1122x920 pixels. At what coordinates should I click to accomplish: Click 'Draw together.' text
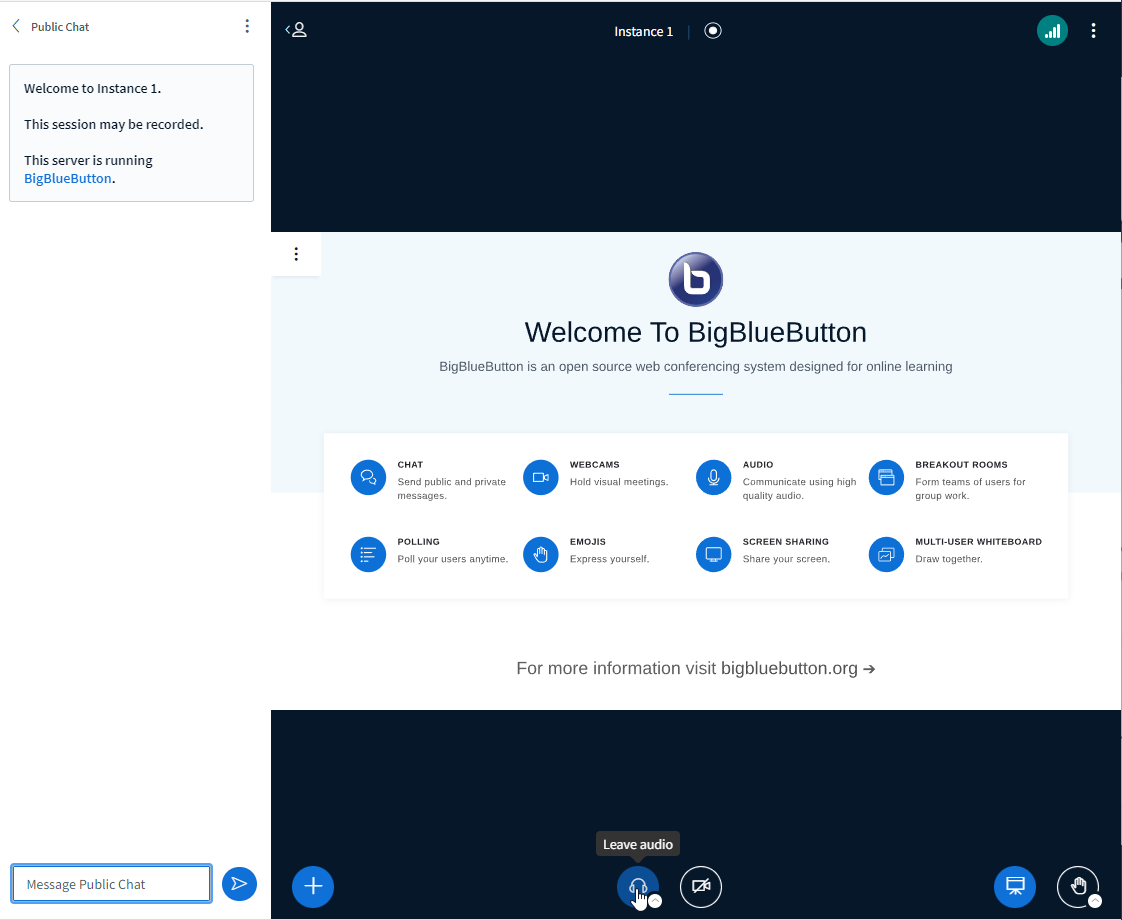(949, 559)
